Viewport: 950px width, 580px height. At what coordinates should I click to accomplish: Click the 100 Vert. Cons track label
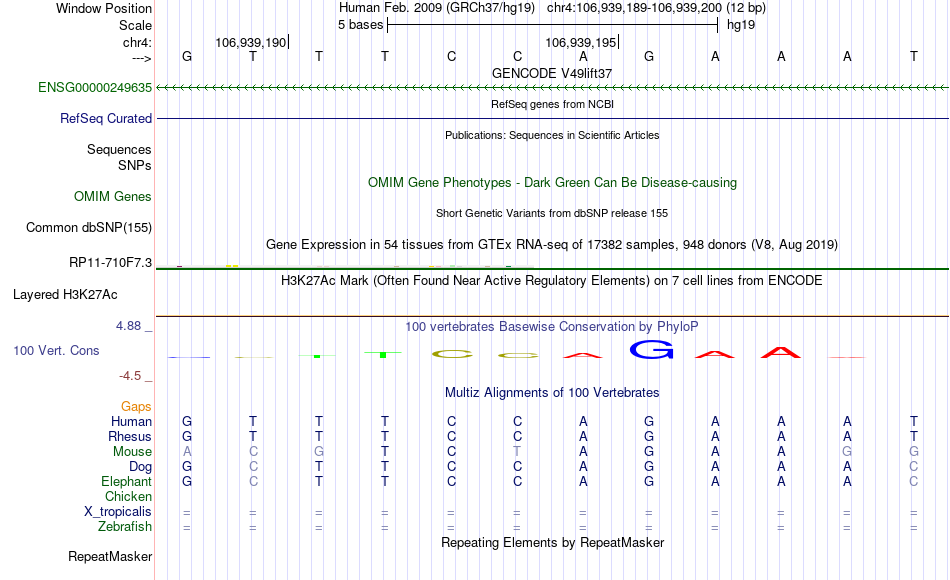point(56,350)
